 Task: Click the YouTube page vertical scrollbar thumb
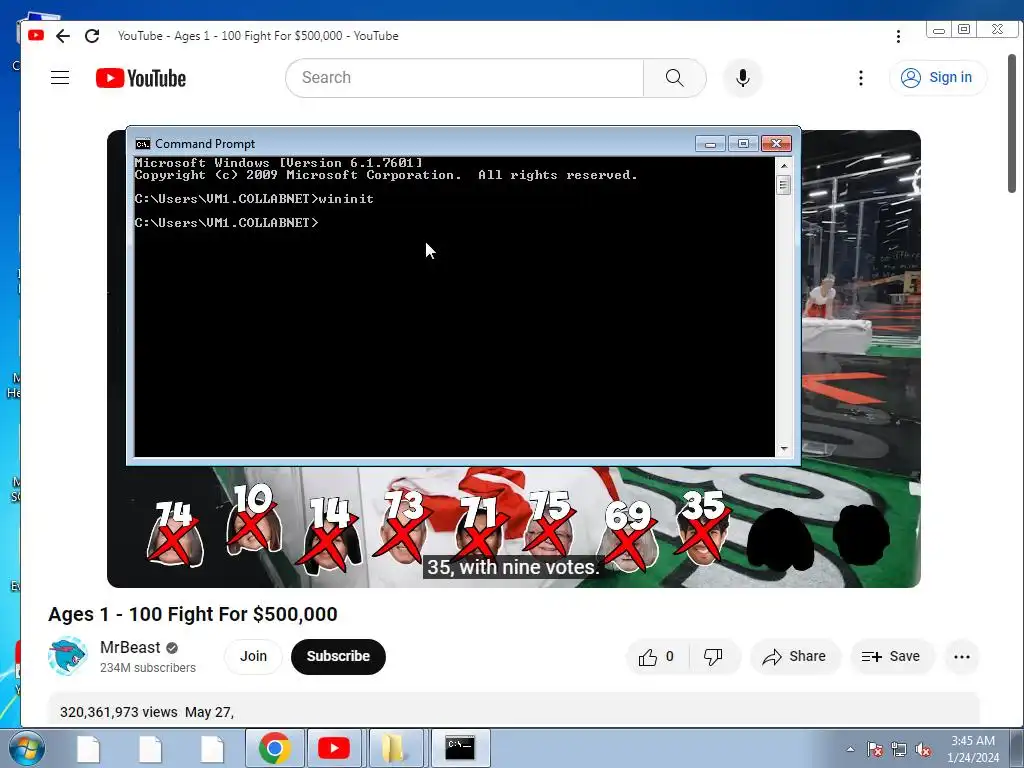coord(1012,123)
